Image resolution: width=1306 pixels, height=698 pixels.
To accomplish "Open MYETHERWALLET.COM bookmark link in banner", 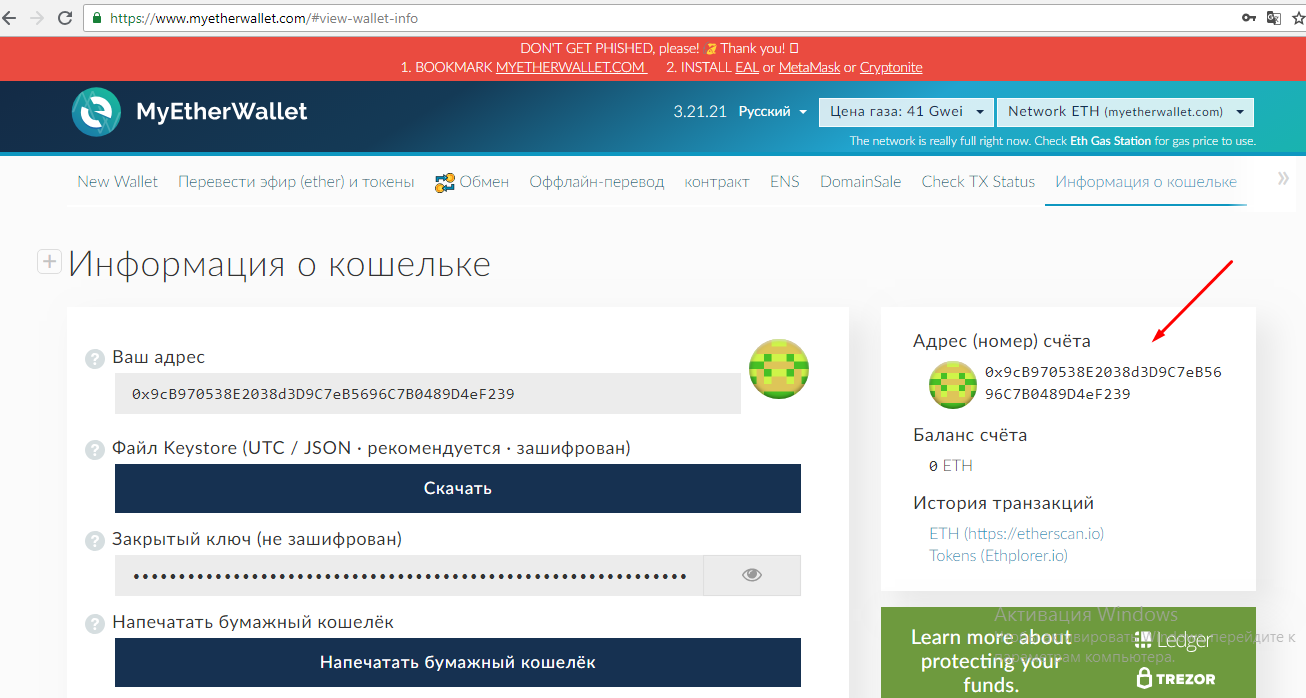I will point(571,67).
